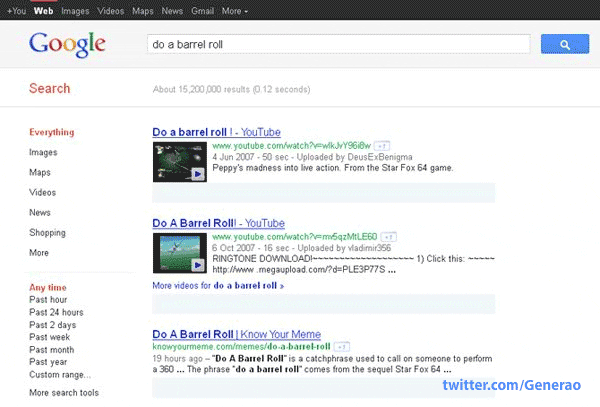Limit results to Past 2 days
Viewport: 600px width, 407px height.
pos(53,325)
